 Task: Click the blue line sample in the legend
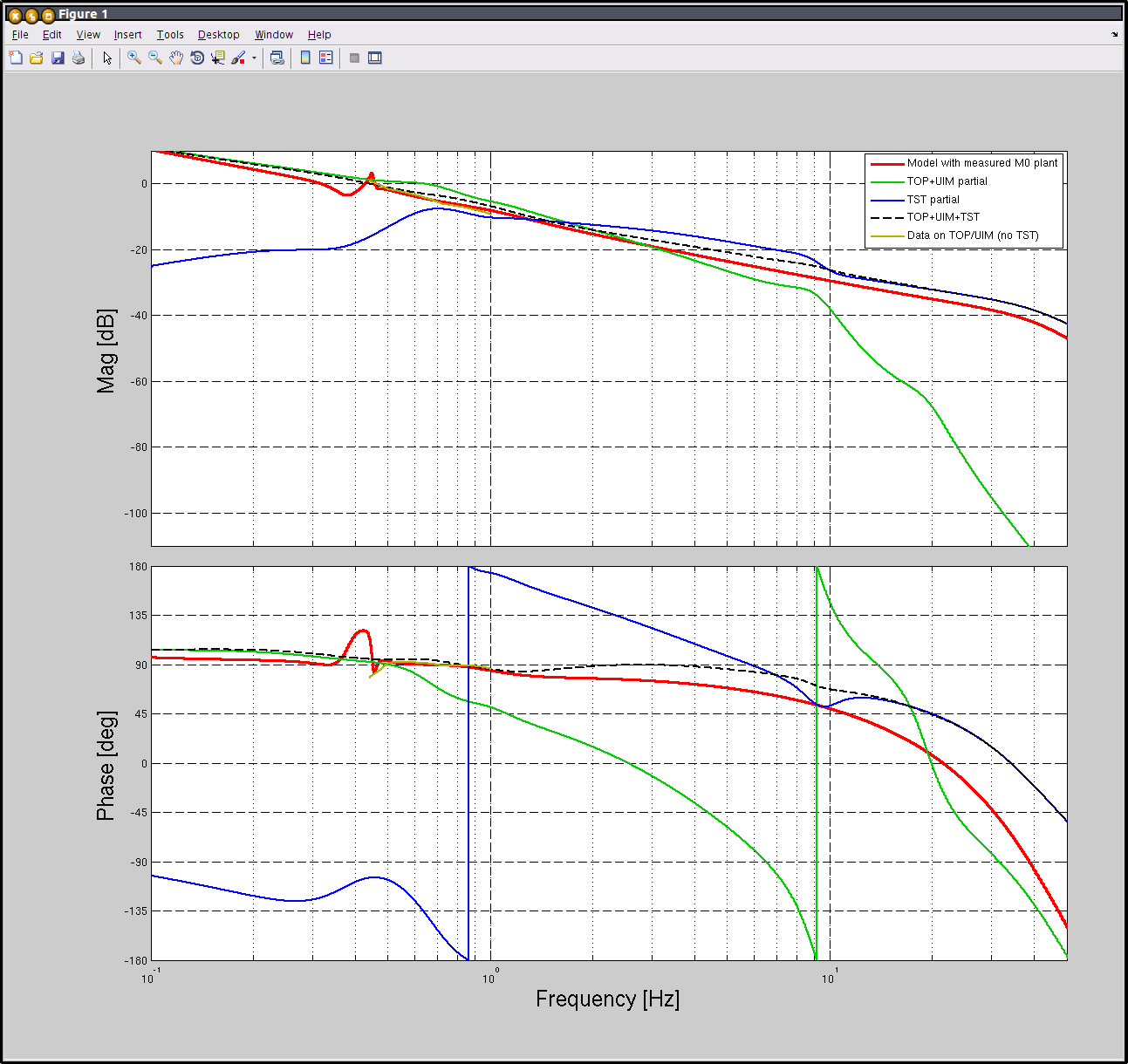(x=886, y=201)
